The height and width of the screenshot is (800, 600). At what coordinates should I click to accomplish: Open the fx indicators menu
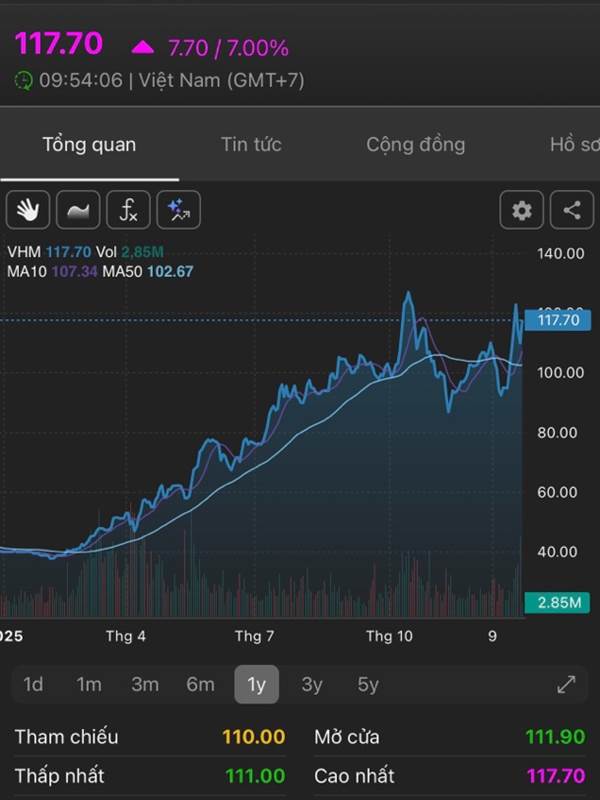click(128, 210)
